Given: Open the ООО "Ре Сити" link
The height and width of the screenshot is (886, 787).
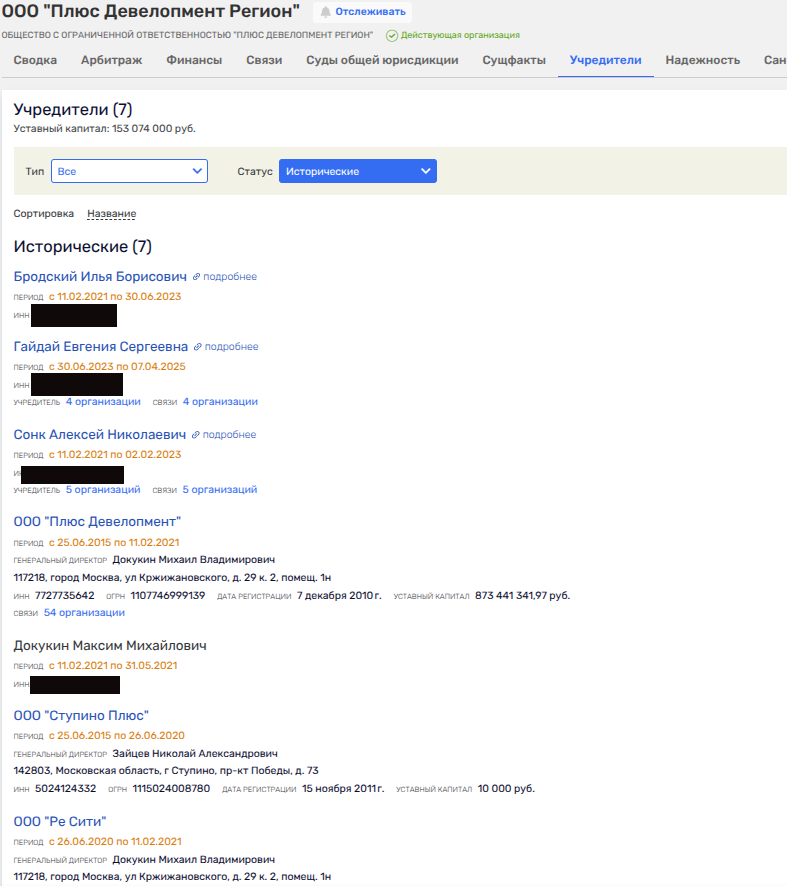Looking at the screenshot, I should tap(60, 822).
